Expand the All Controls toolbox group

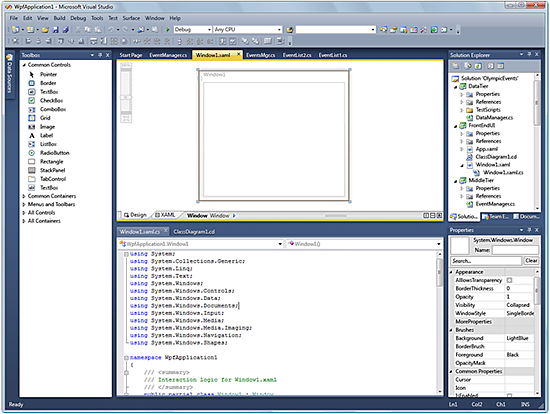tap(24, 213)
